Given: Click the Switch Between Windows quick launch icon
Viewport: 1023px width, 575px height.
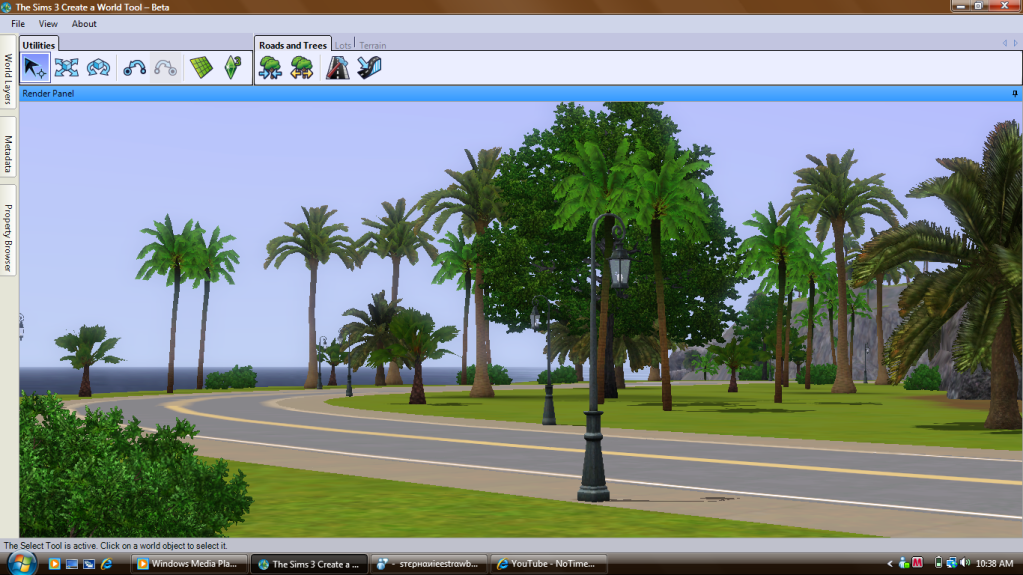Looking at the screenshot, I should pyautogui.click(x=89, y=564).
